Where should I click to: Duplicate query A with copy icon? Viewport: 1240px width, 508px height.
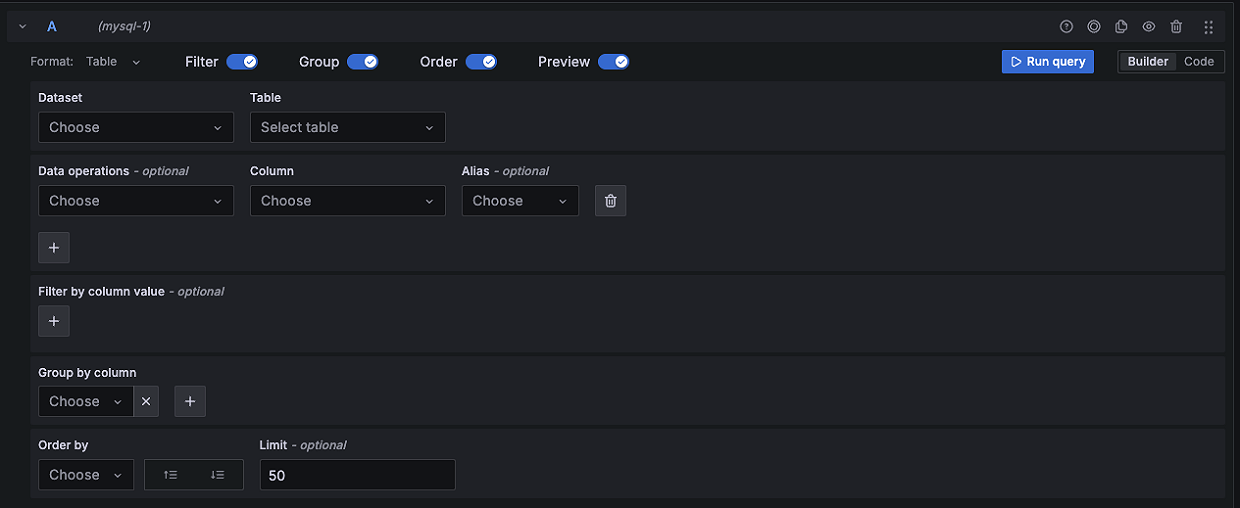(1121, 27)
